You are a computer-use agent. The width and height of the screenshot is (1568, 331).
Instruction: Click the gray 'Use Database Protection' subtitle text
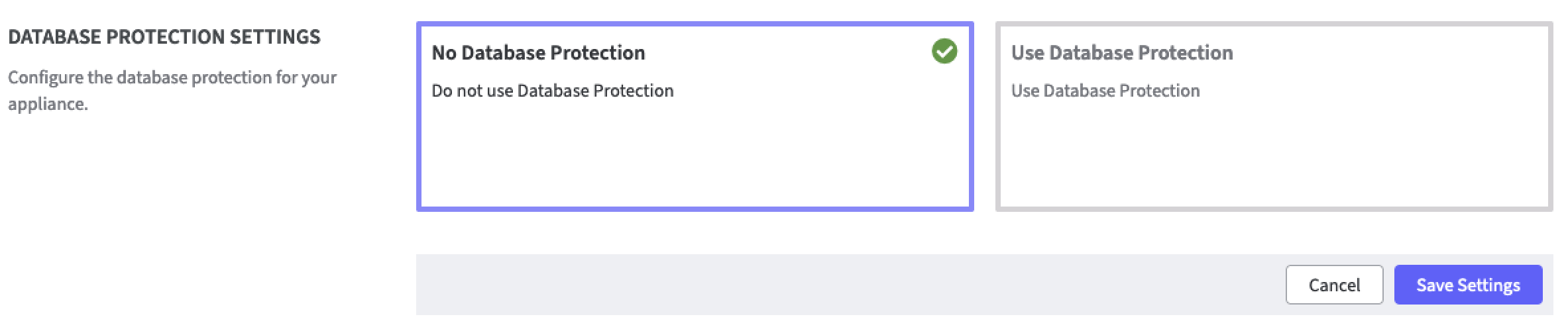(x=1105, y=91)
